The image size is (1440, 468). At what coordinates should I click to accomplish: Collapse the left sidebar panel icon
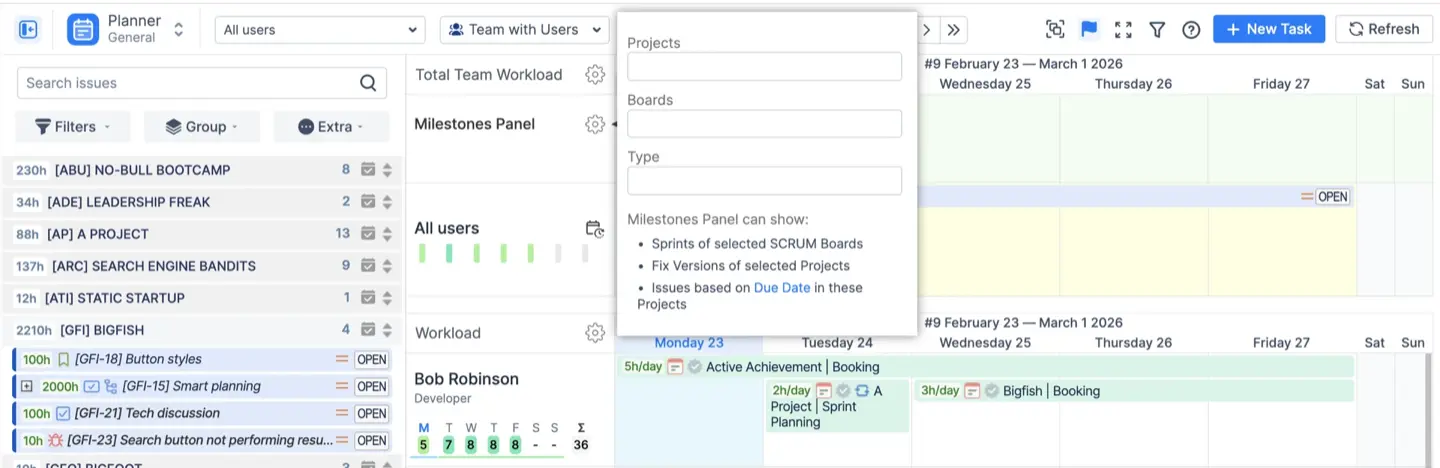(x=28, y=30)
